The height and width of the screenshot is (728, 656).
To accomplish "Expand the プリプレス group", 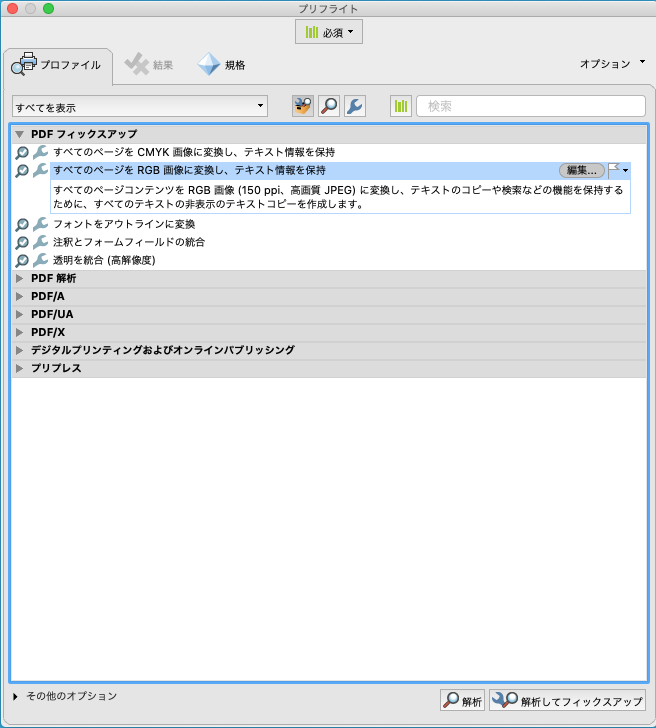I will tap(19, 368).
